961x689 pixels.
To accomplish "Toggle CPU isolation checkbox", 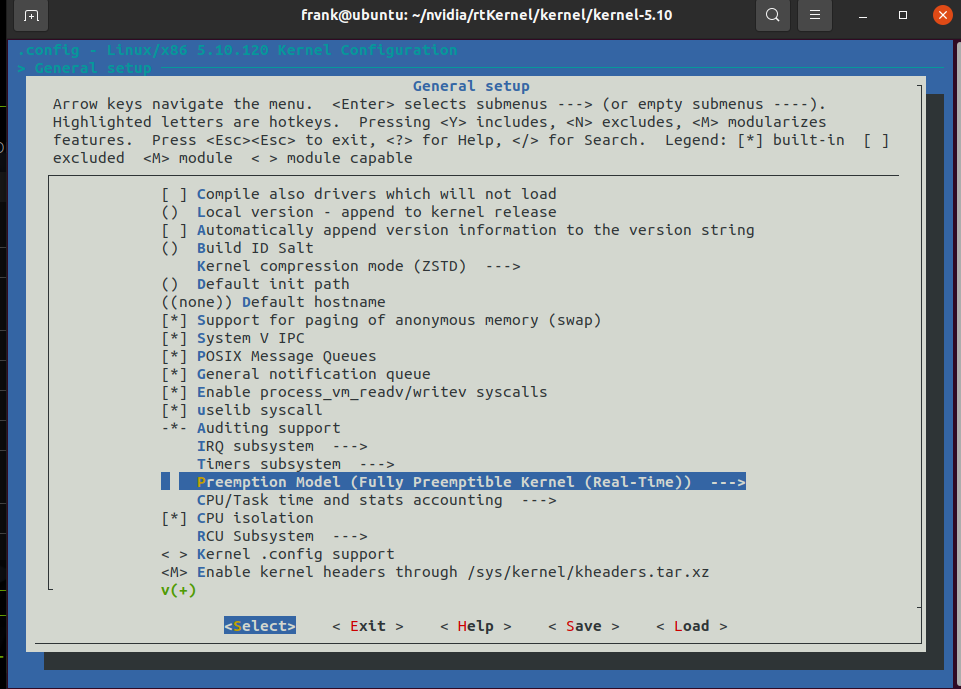I will pyautogui.click(x=255, y=518).
